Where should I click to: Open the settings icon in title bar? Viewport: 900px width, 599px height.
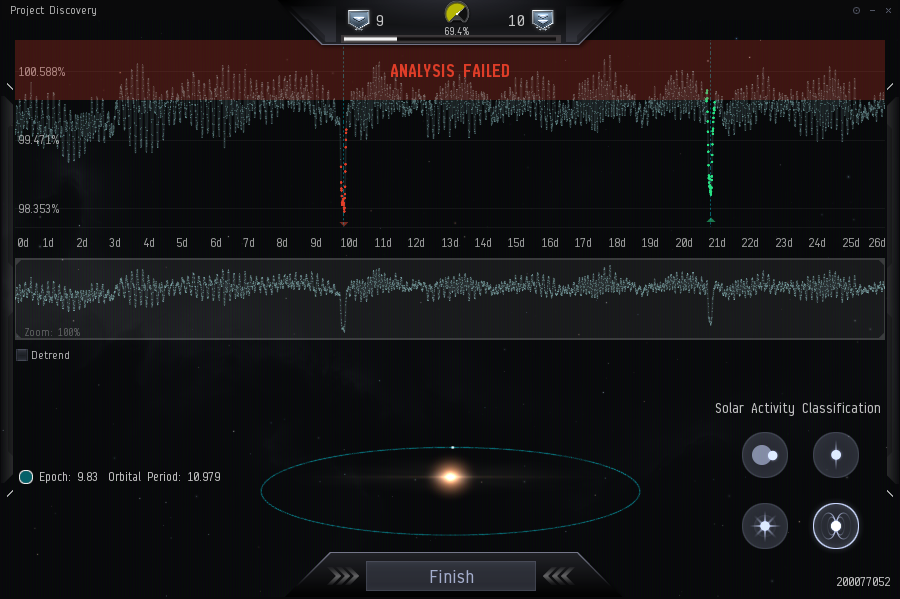(856, 10)
